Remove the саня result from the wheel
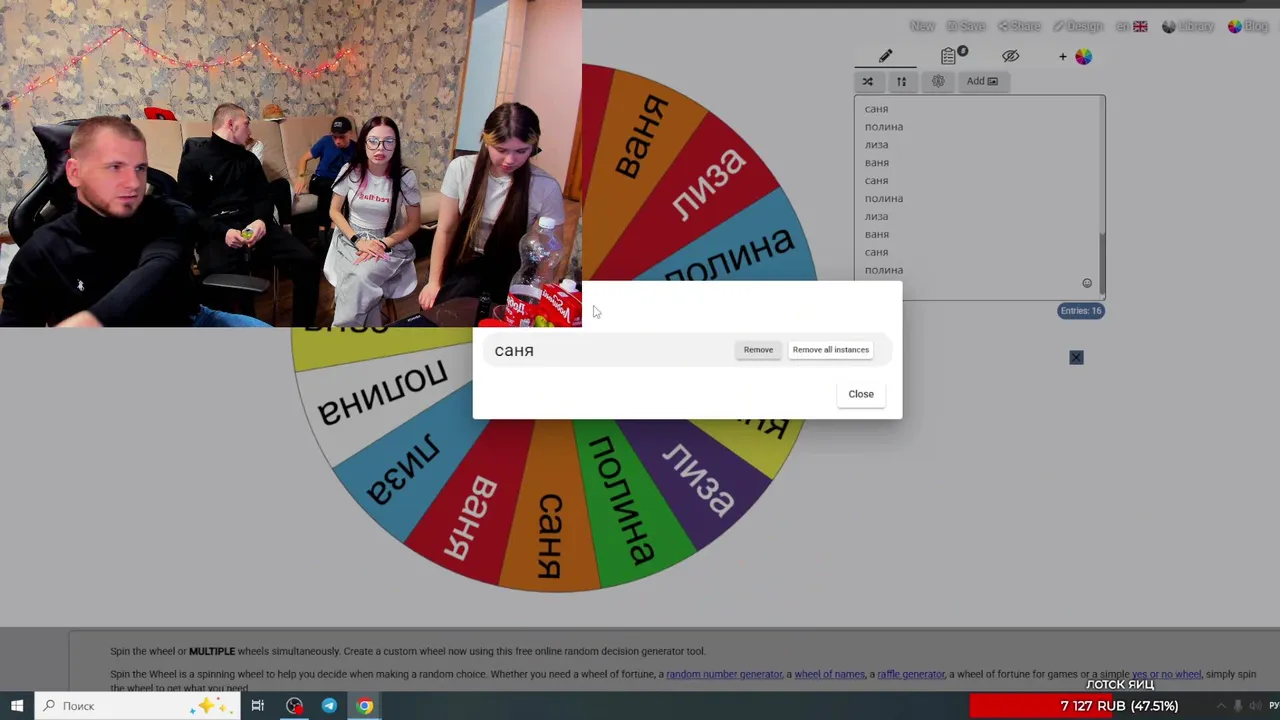1280x720 pixels. pyautogui.click(x=758, y=350)
